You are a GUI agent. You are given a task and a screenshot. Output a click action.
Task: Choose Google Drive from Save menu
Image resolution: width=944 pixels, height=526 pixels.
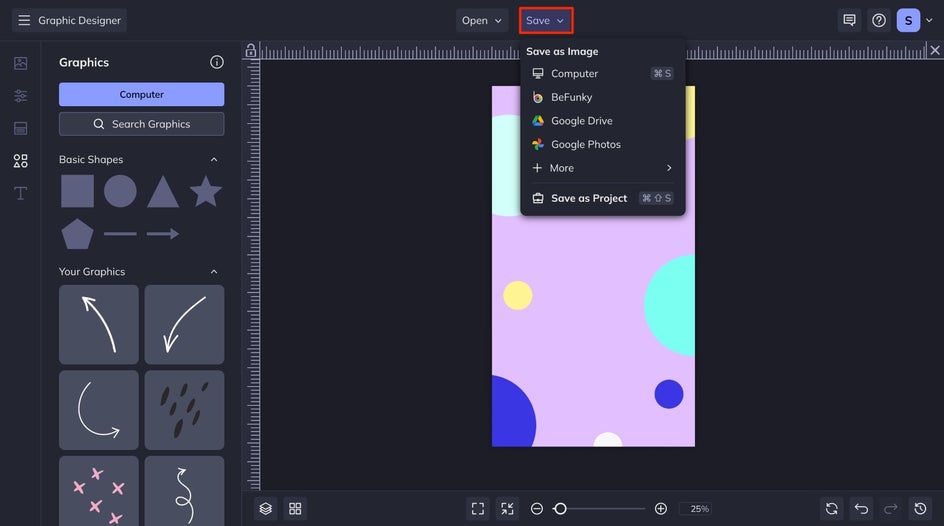(581, 121)
